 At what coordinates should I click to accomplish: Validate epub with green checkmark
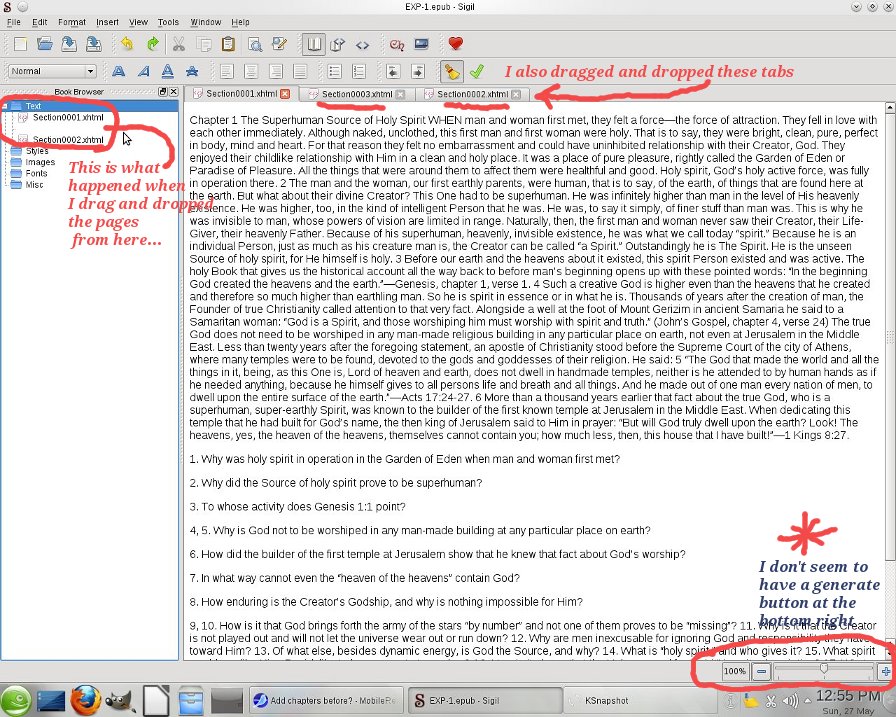[x=476, y=71]
